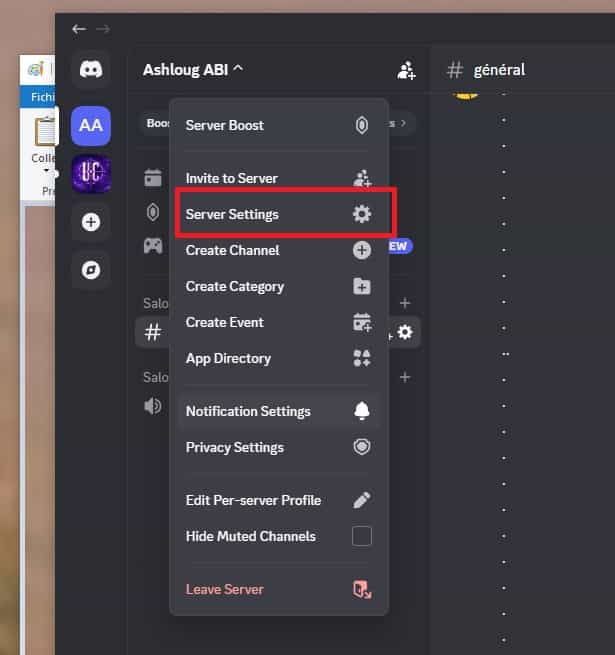Click Leave Server

(x=279, y=589)
